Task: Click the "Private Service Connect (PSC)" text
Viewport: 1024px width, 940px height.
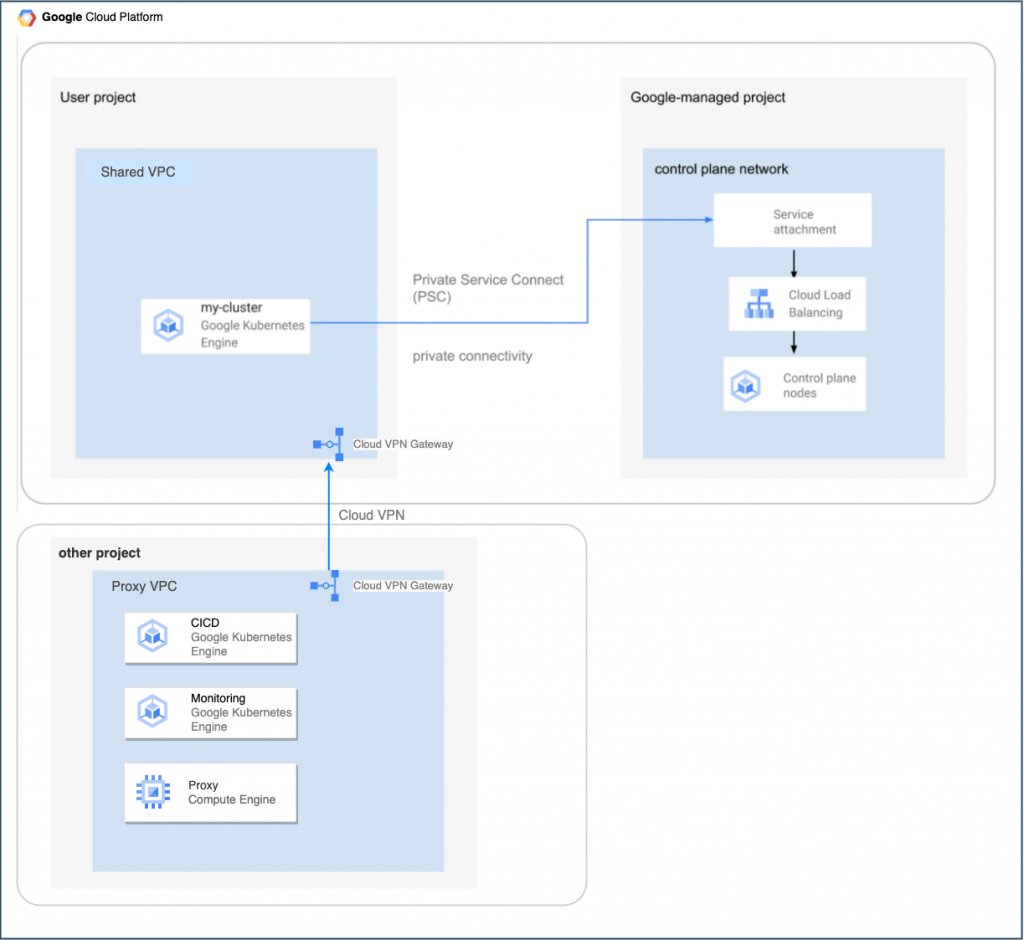Action: [x=488, y=288]
